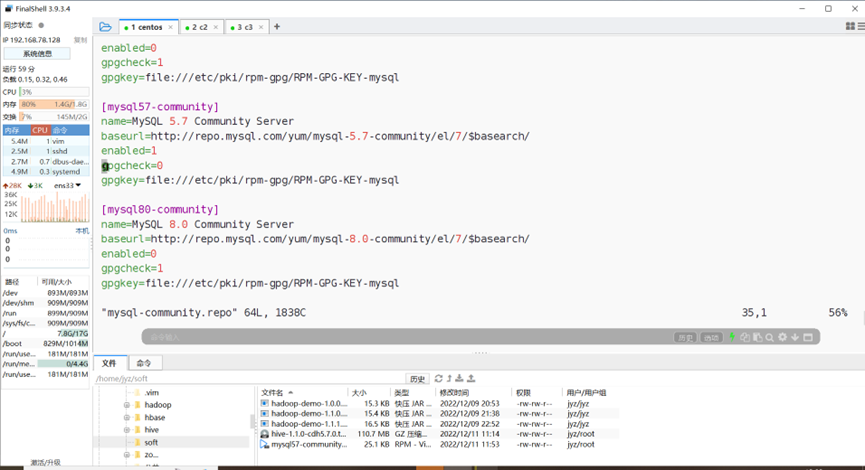
Task: Click the 本机 local latency label
Action: point(82,231)
